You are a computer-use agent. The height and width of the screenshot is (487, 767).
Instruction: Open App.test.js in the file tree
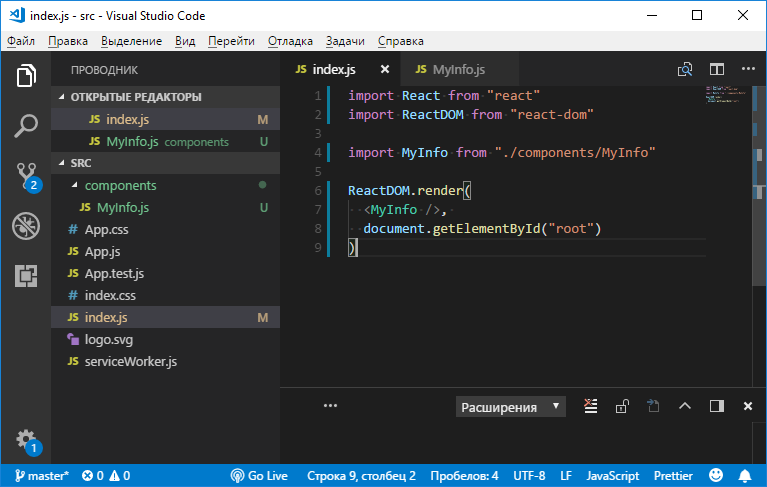pyautogui.click(x=165, y=273)
